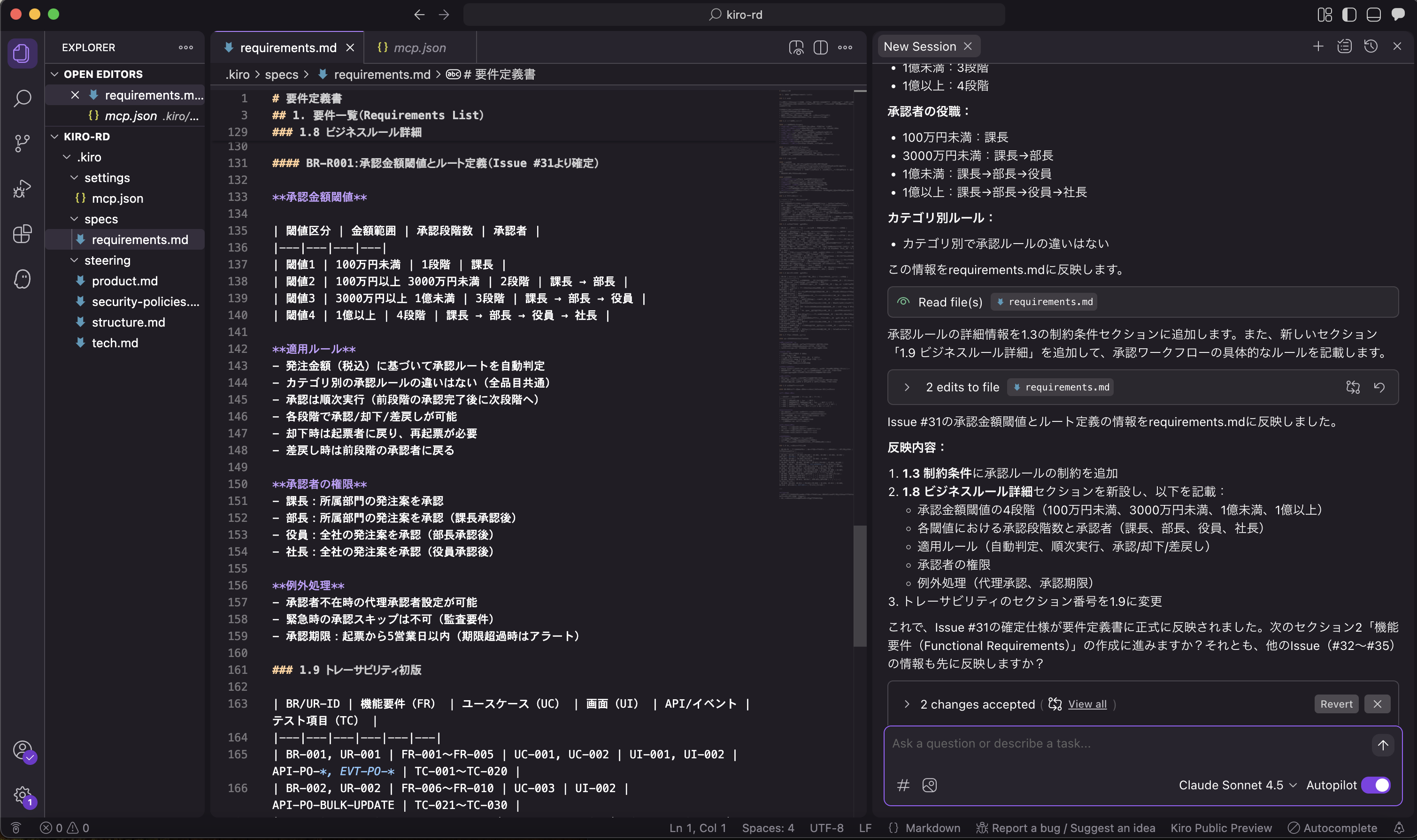Open the Source Control view

(22, 143)
